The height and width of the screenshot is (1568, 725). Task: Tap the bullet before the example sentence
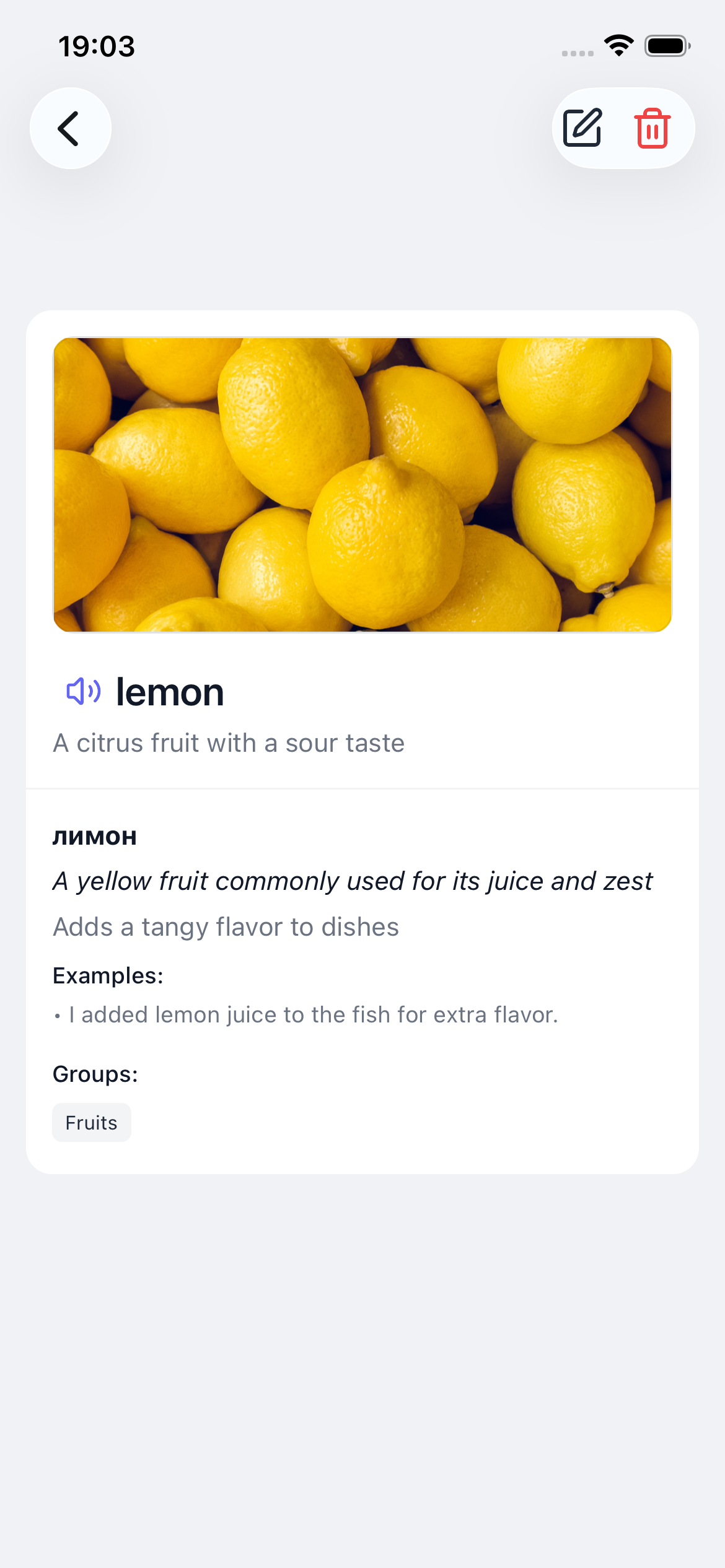tap(58, 1016)
